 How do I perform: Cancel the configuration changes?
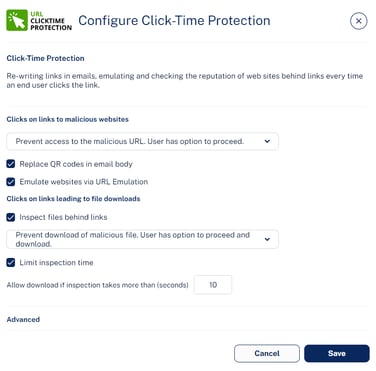click(x=267, y=353)
